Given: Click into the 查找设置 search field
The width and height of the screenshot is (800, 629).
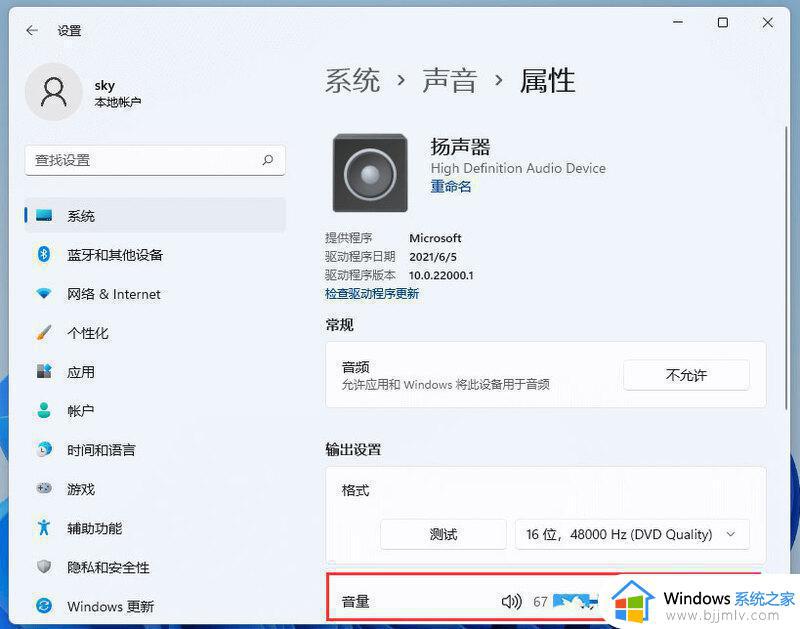Looking at the screenshot, I should tap(155, 160).
